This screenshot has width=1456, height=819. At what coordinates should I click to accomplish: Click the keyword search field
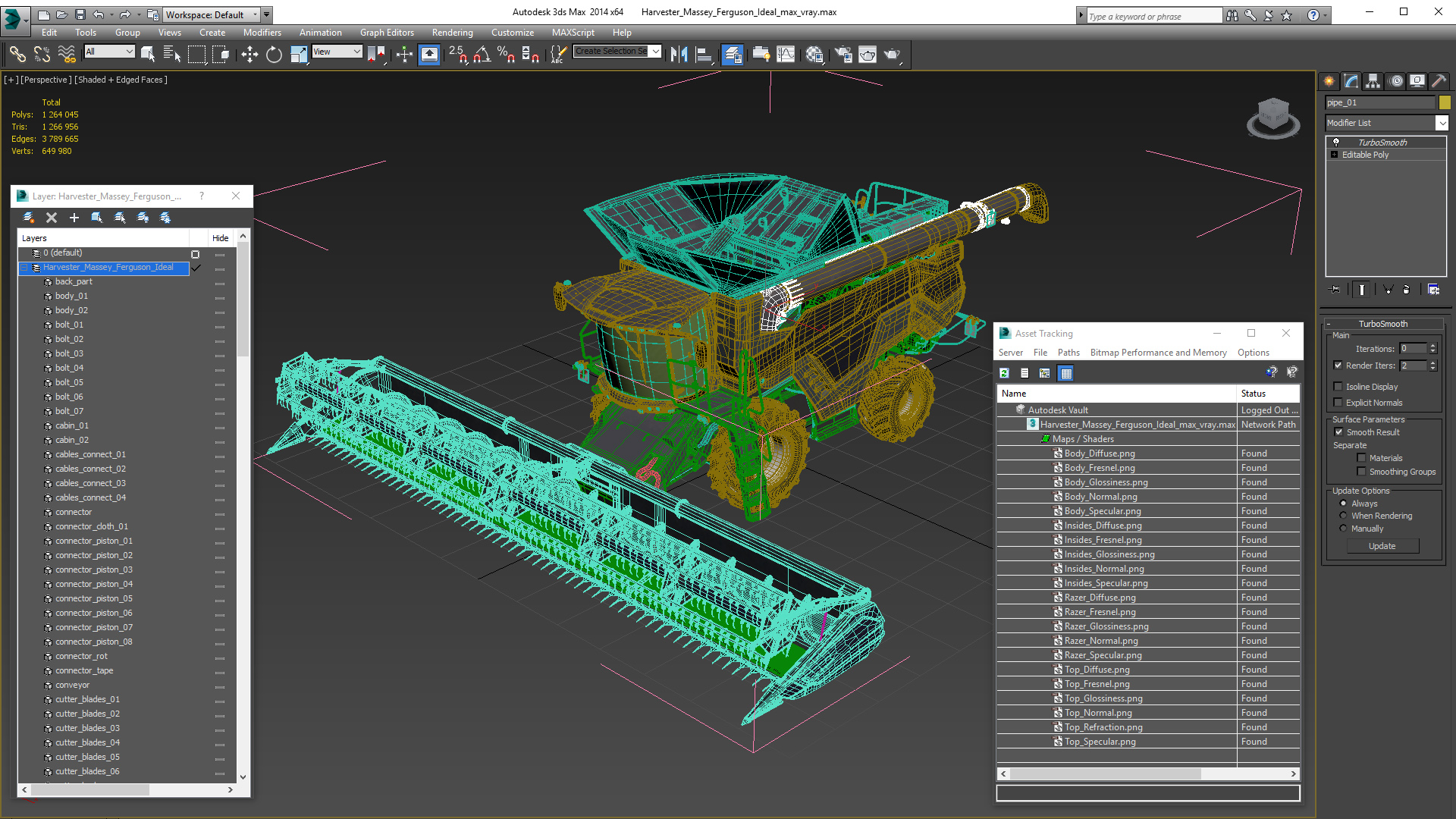pos(1154,16)
